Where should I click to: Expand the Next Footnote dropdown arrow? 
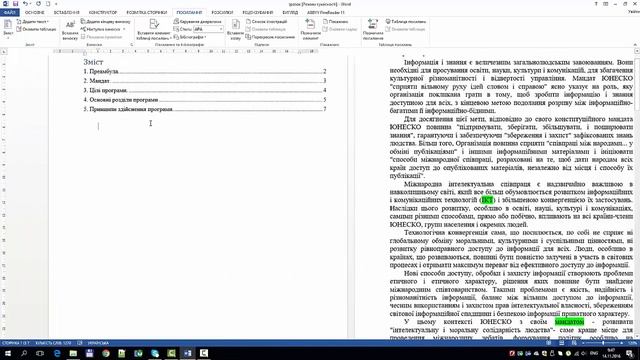point(124,29)
